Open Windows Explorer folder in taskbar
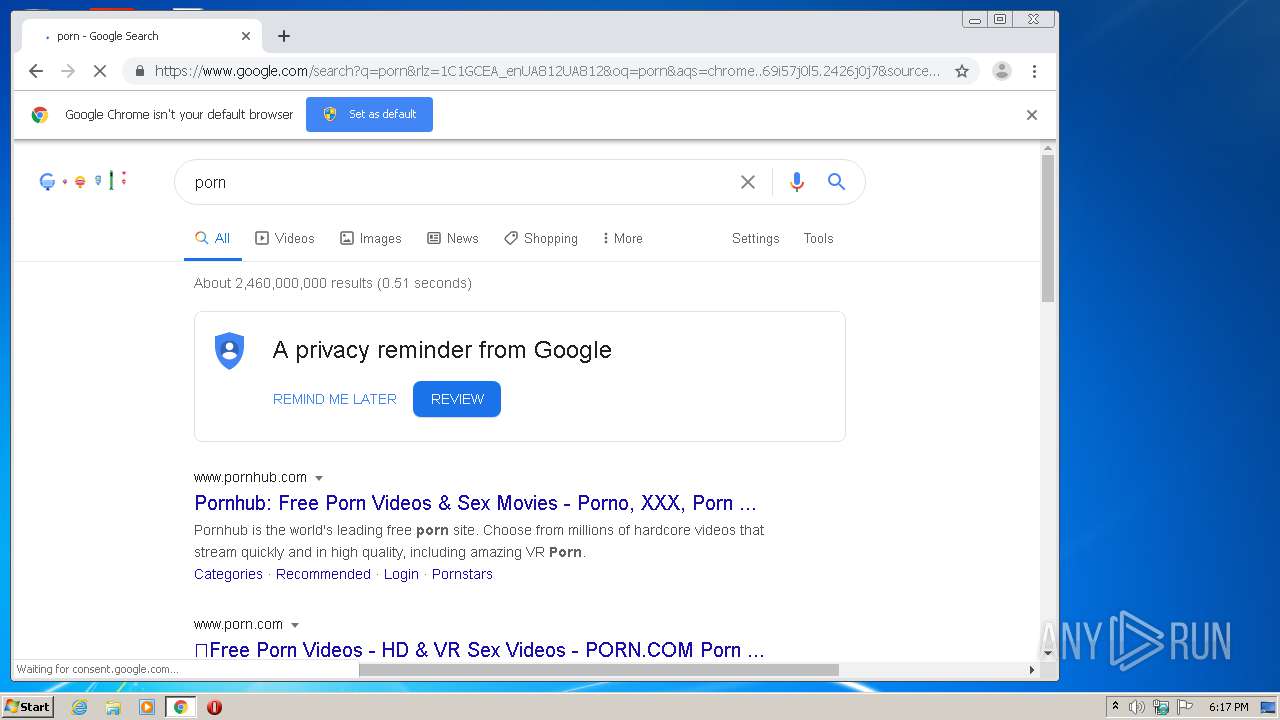 [113, 707]
